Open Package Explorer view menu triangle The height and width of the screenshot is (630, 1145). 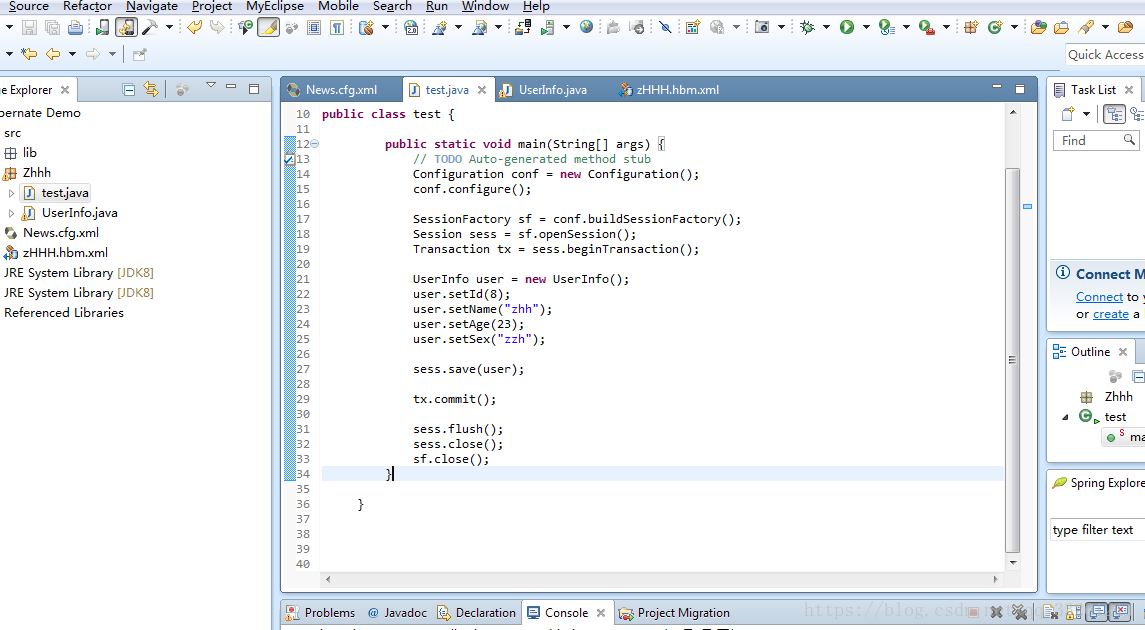point(211,85)
